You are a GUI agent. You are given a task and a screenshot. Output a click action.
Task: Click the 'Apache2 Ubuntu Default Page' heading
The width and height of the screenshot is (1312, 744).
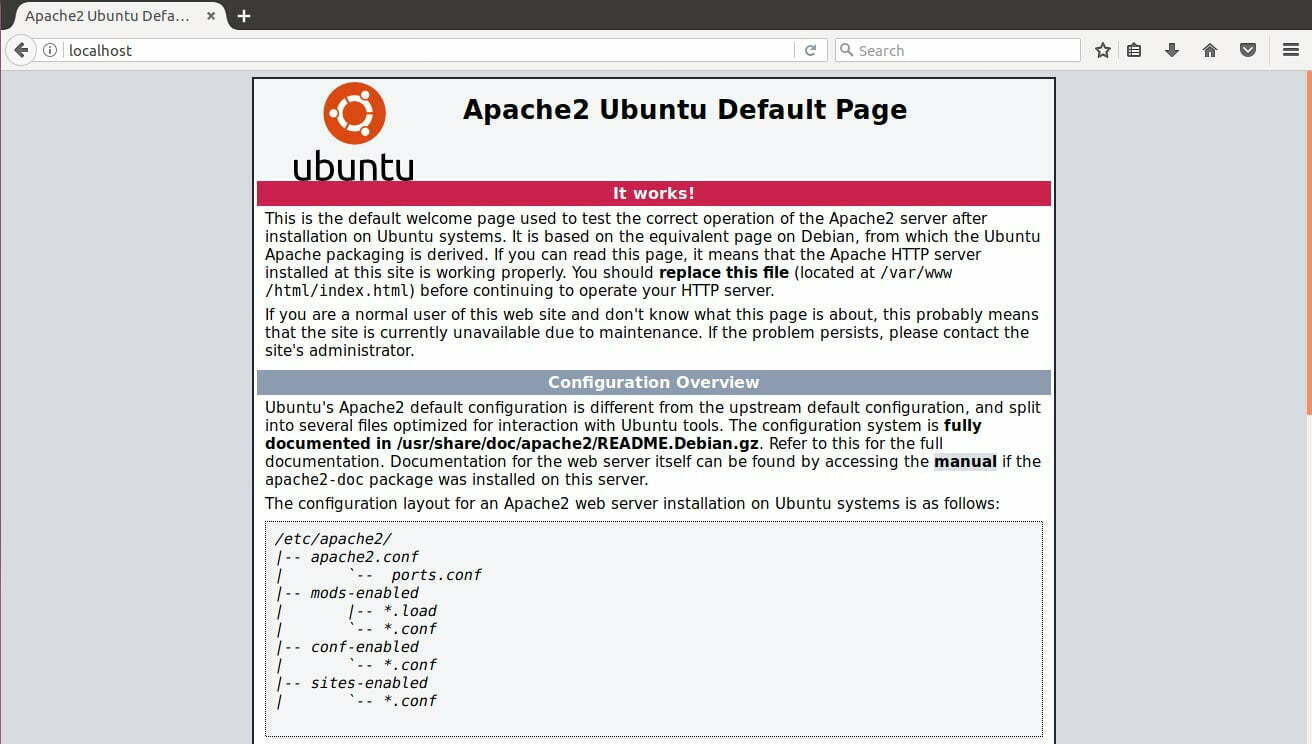(685, 110)
